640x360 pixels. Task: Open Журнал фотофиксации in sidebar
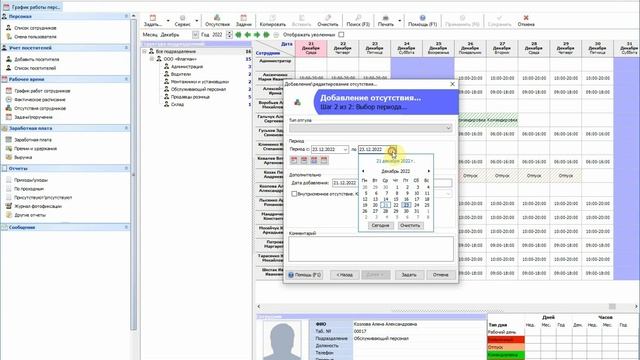tap(33, 206)
